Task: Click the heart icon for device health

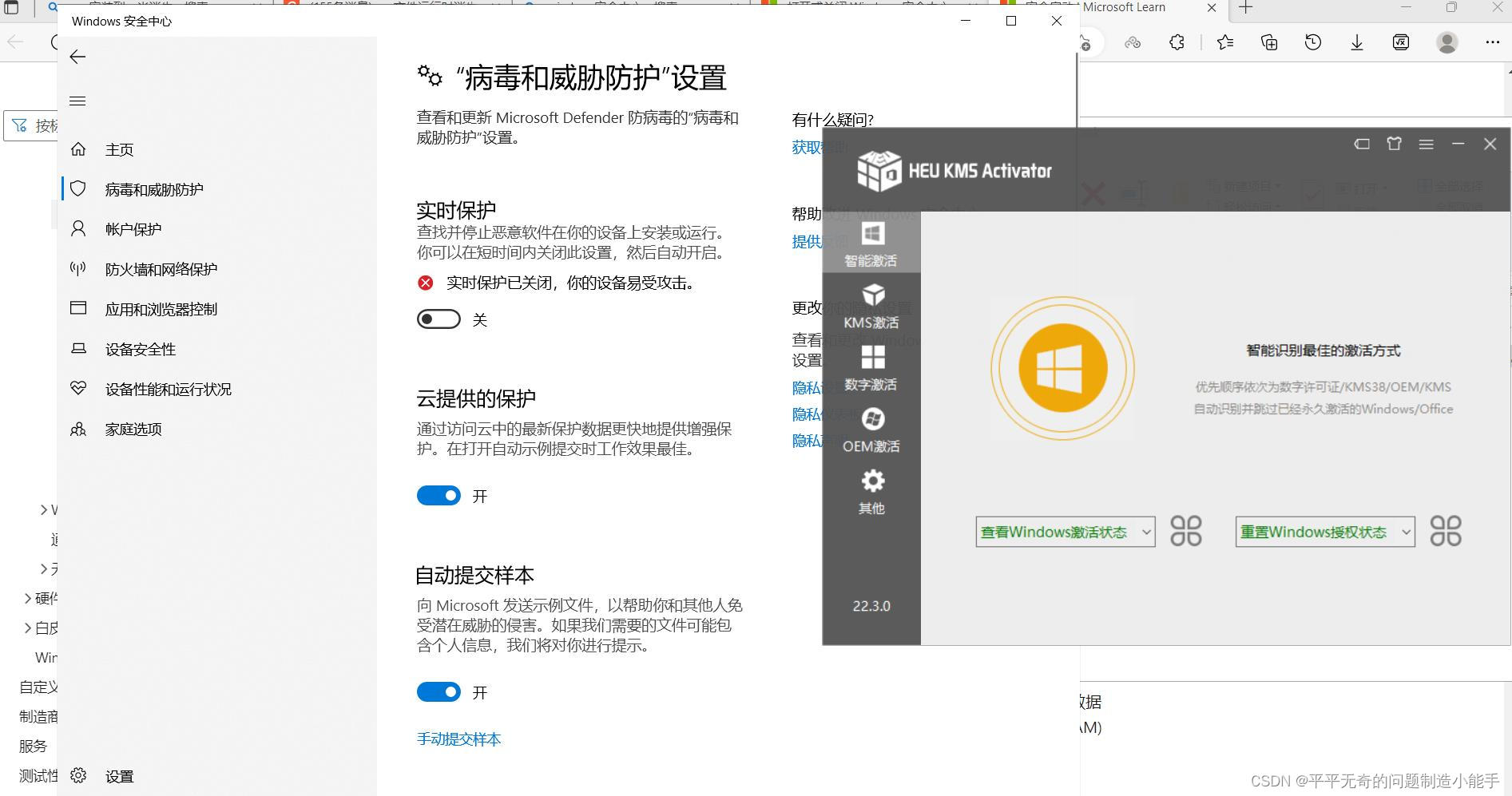Action: click(x=78, y=388)
